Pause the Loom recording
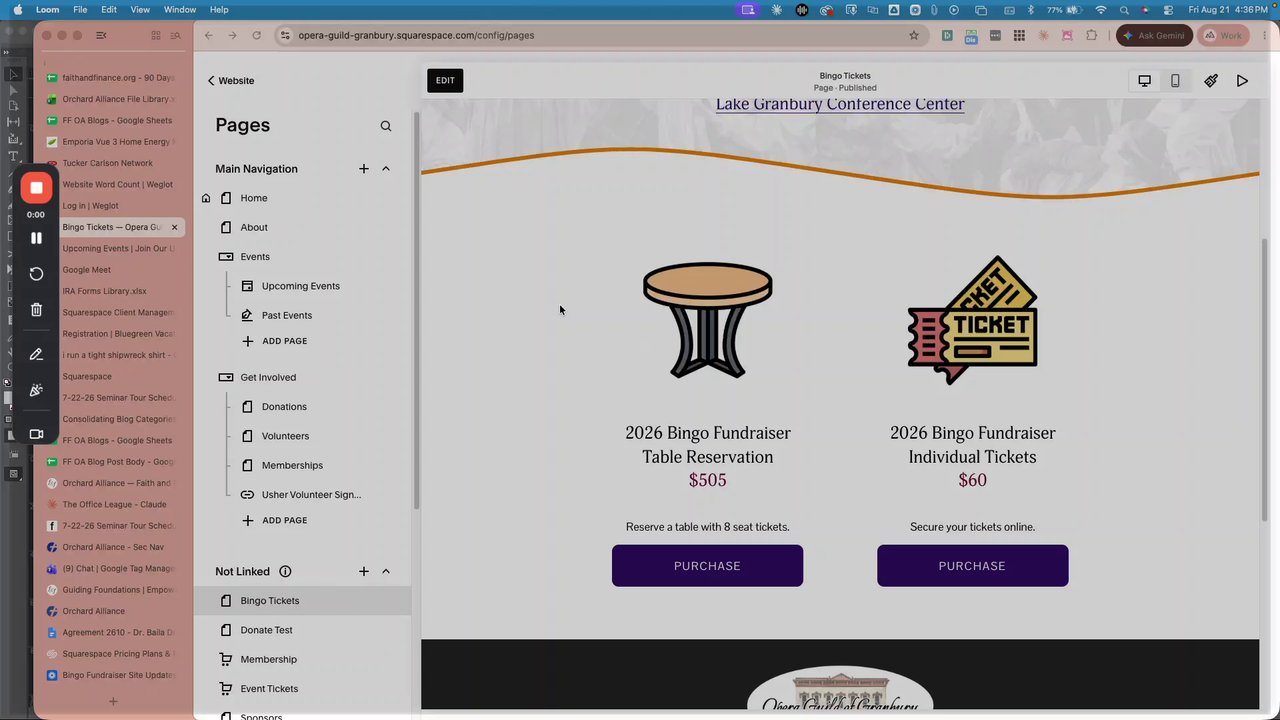 coord(36,238)
